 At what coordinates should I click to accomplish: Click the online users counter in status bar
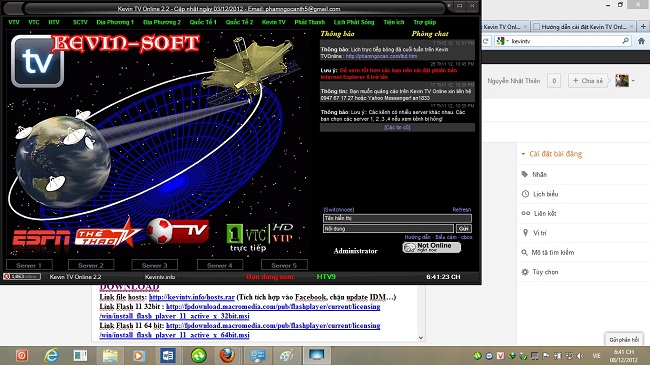tap(22, 277)
